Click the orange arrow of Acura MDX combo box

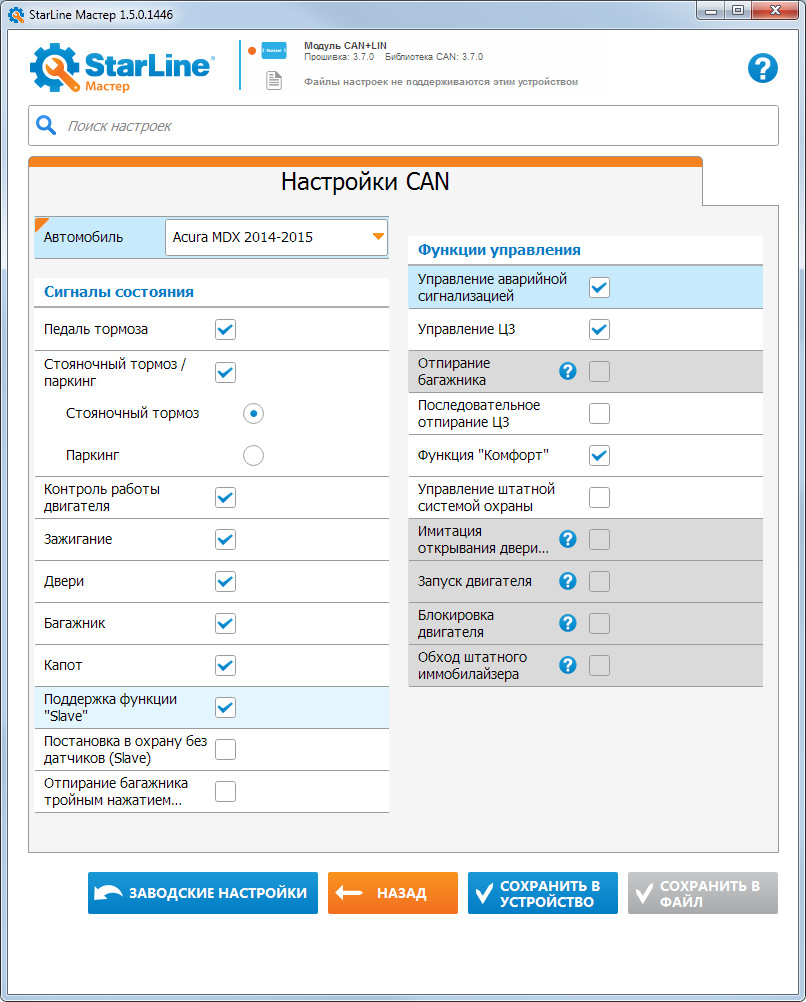pyautogui.click(x=378, y=236)
